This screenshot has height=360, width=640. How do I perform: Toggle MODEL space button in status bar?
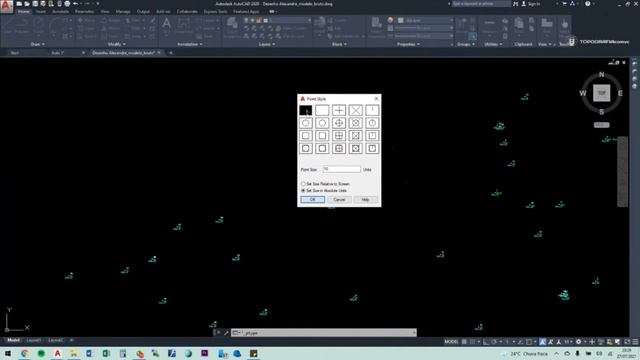tap(451, 342)
